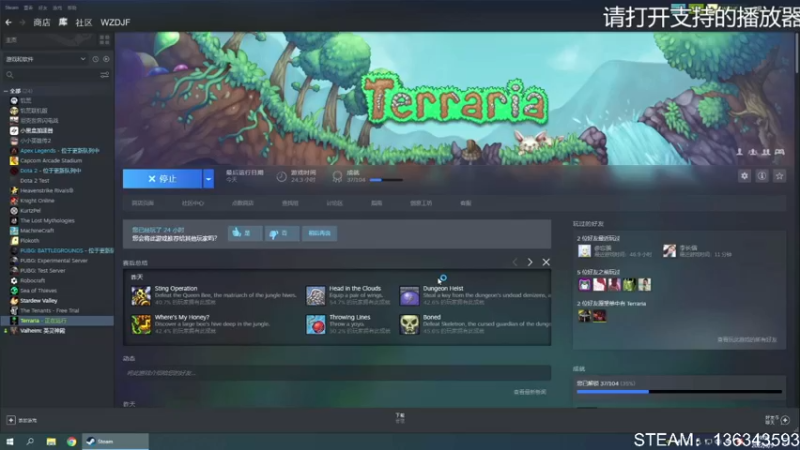The width and height of the screenshot is (800, 450).
Task: Open Windows taskbar search
Action: pos(30,441)
